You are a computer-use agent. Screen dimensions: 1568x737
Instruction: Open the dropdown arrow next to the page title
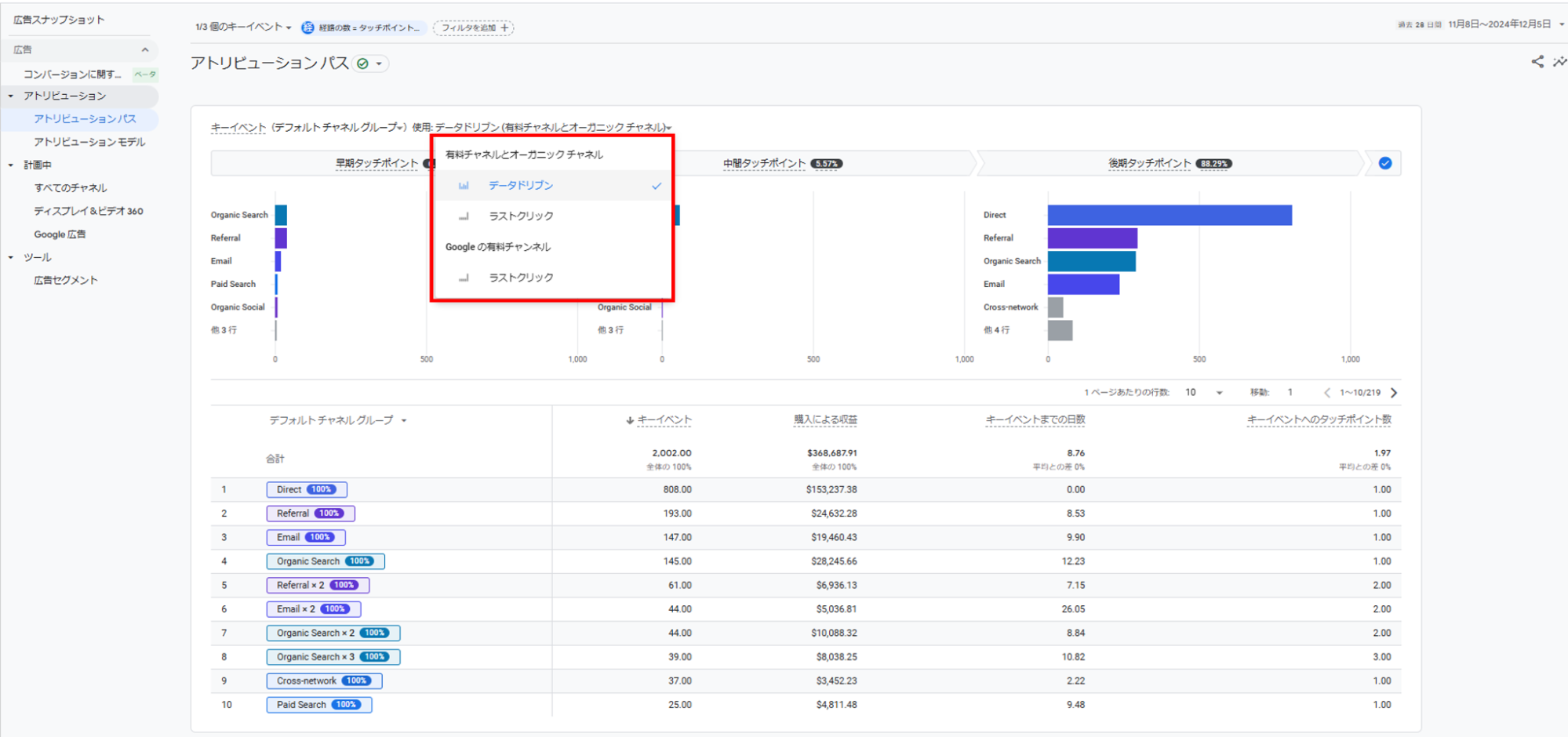[379, 64]
